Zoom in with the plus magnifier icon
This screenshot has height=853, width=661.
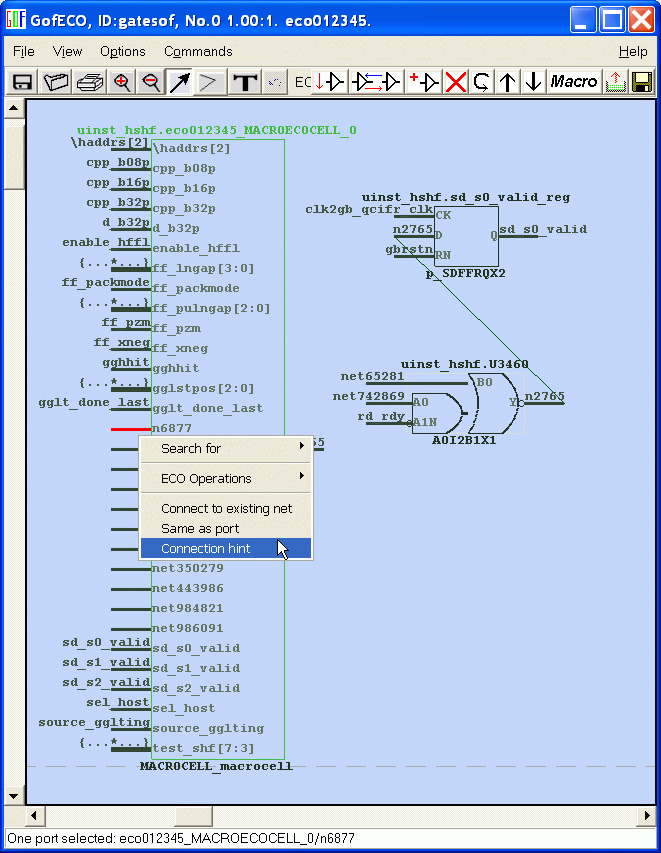[x=122, y=82]
